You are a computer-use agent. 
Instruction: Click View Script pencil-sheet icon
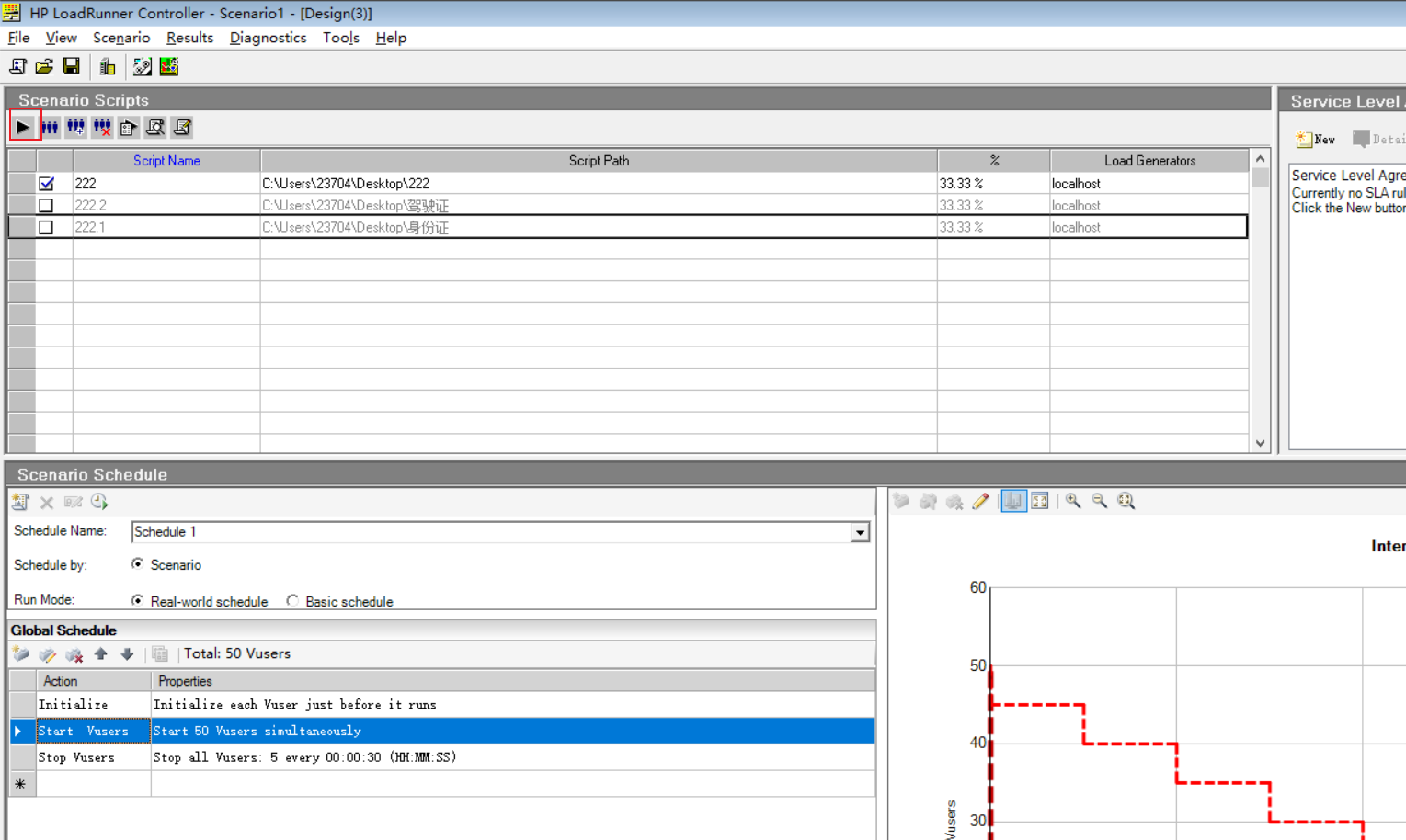(x=182, y=127)
